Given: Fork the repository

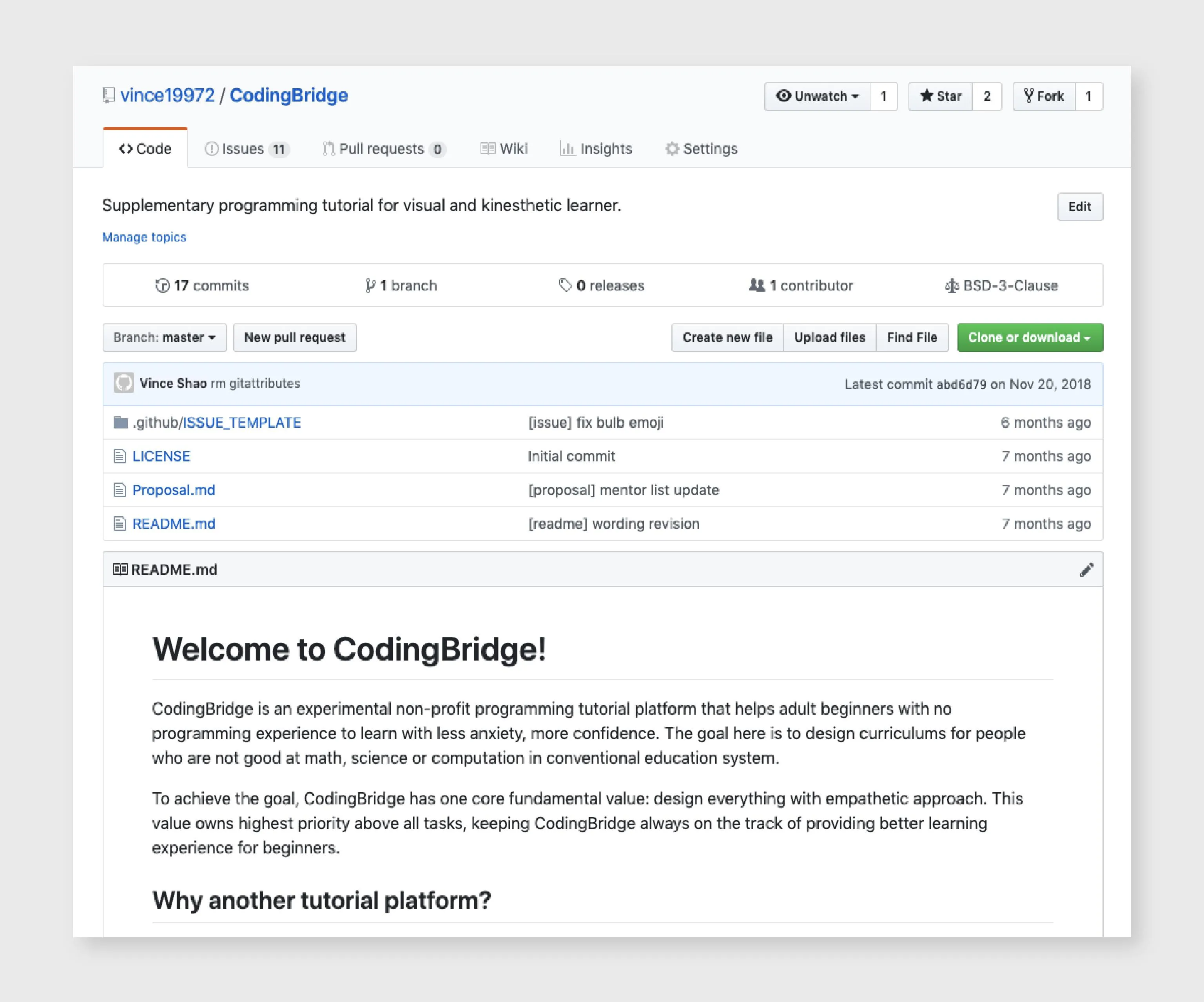Looking at the screenshot, I should (x=1043, y=96).
